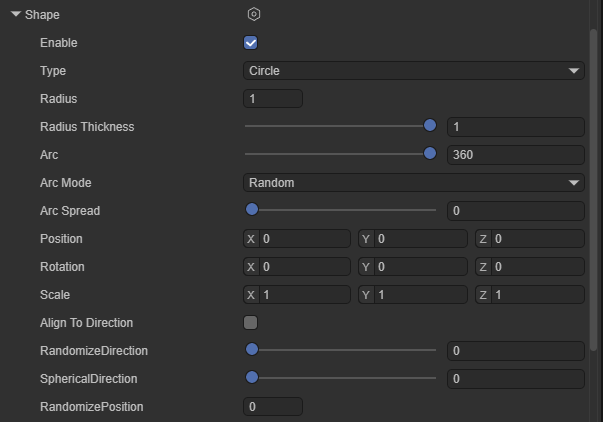
Task: Enable Align To Direction checkbox
Action: [x=251, y=323]
